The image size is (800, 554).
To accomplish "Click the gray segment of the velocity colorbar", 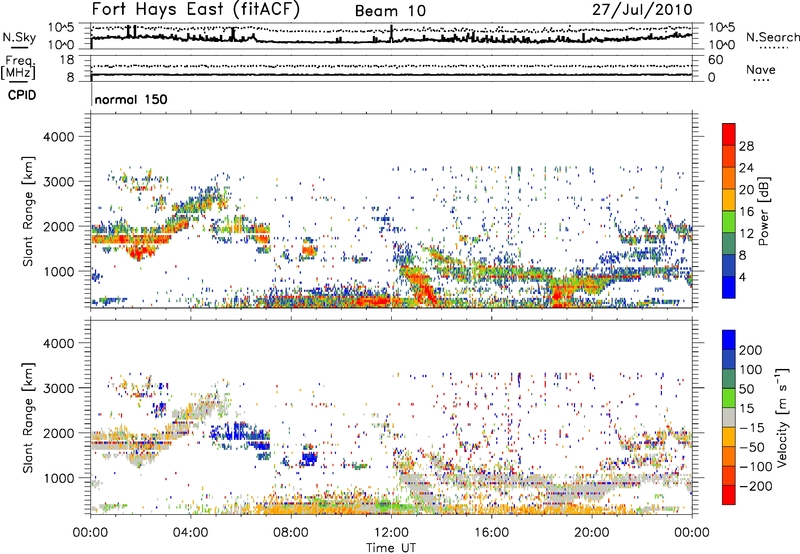I will point(729,417).
